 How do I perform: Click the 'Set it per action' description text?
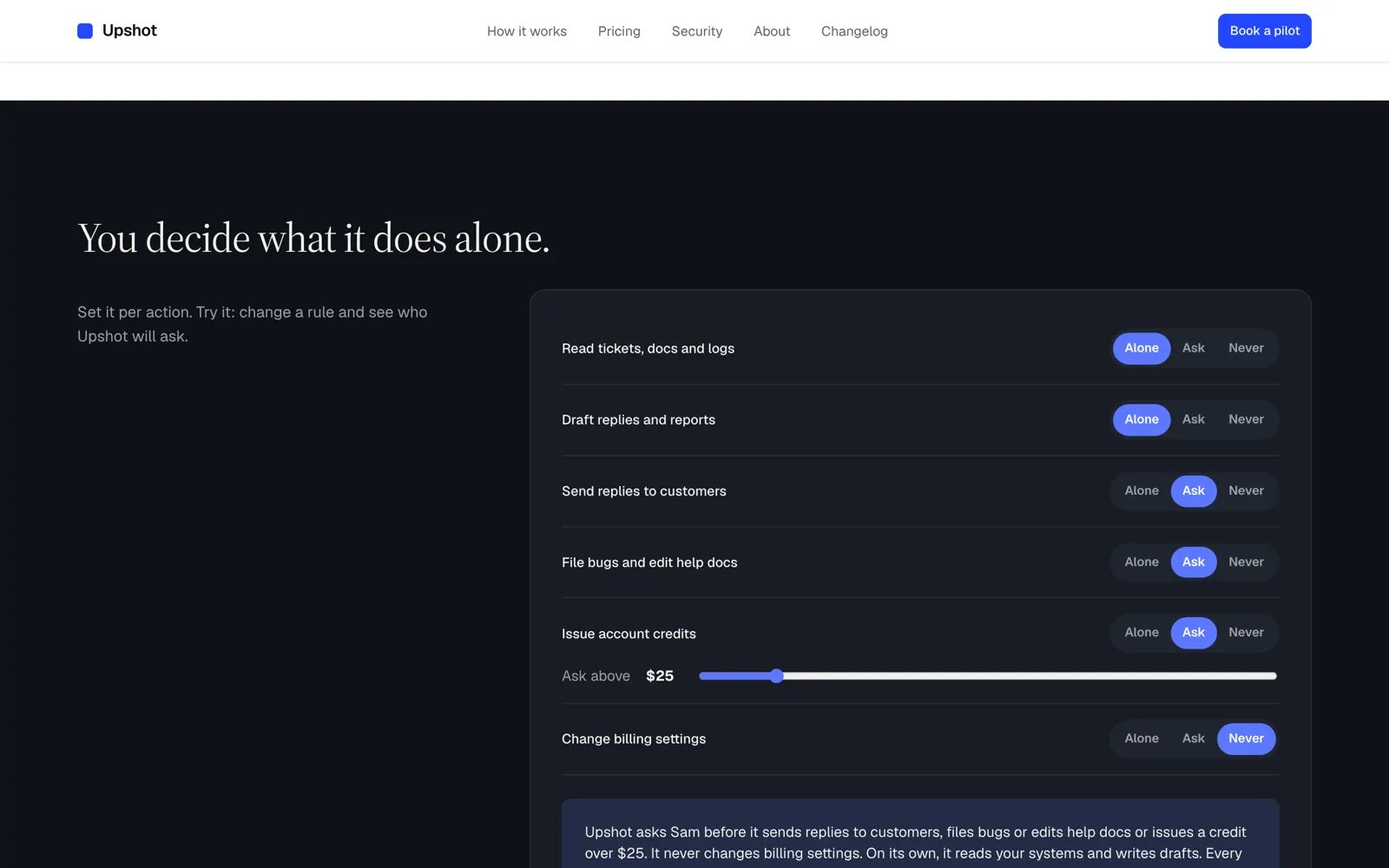(x=253, y=324)
